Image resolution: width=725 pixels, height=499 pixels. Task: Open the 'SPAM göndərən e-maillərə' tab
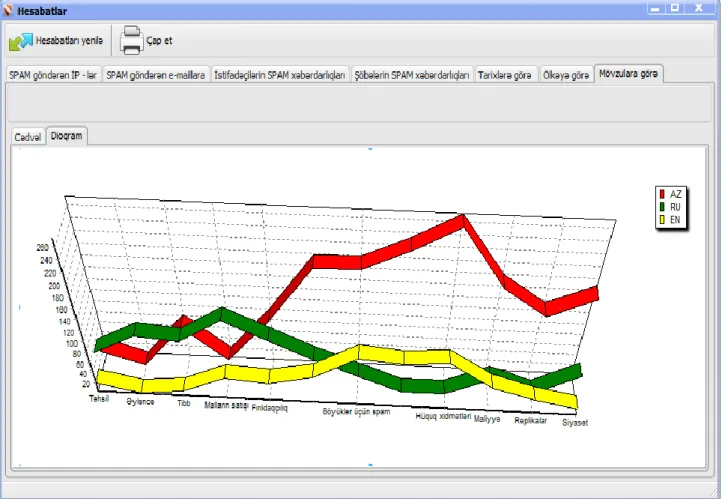(155, 75)
